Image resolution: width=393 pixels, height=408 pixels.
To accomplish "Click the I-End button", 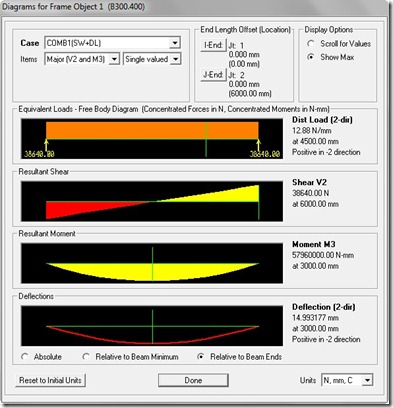I will click(x=213, y=45).
